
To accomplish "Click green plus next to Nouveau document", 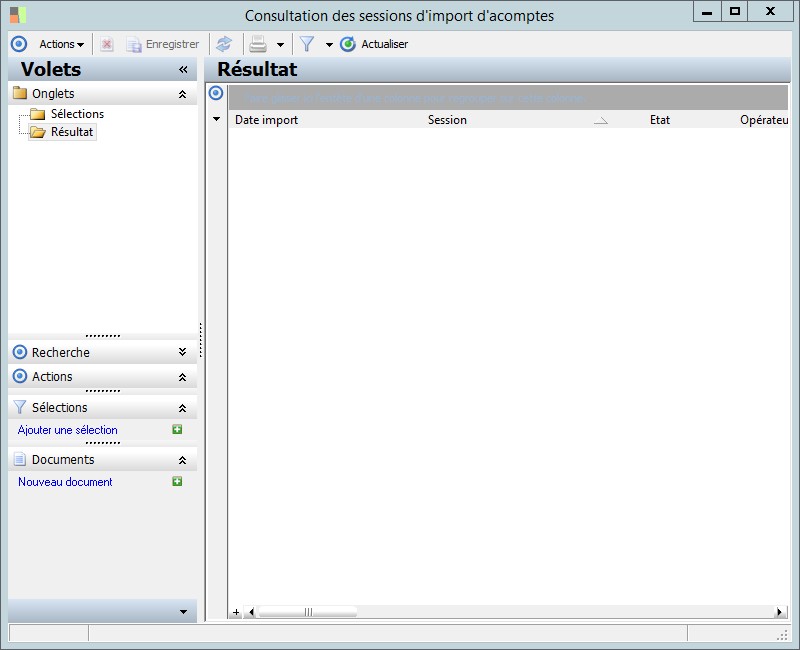I will coord(177,482).
